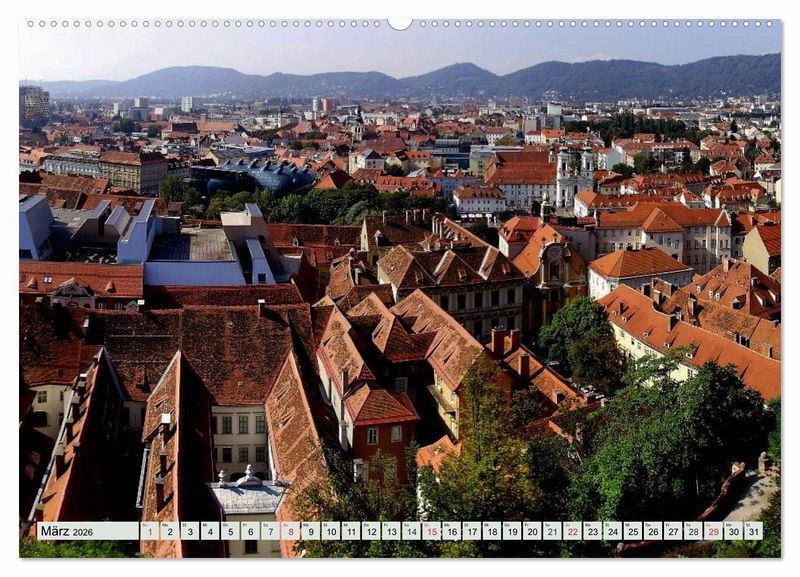Select day 7 in the calendar strip
Screen dimensions: 800x577
point(270,531)
